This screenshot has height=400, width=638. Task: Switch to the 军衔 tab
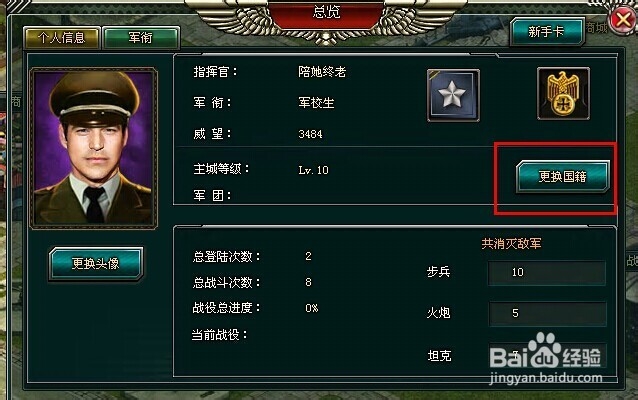click(141, 38)
